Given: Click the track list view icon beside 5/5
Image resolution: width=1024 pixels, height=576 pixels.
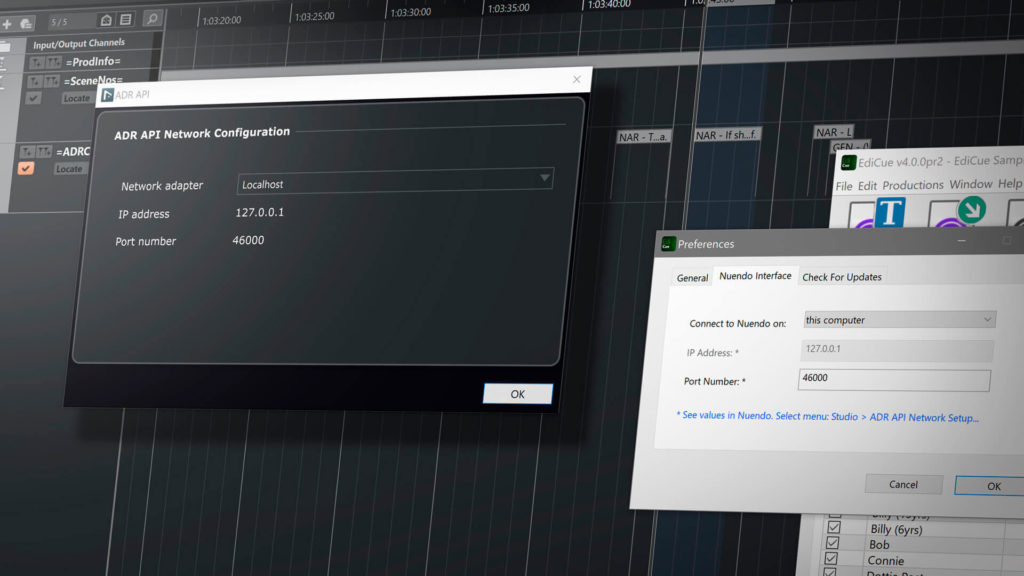Looking at the screenshot, I should pyautogui.click(x=125, y=20).
